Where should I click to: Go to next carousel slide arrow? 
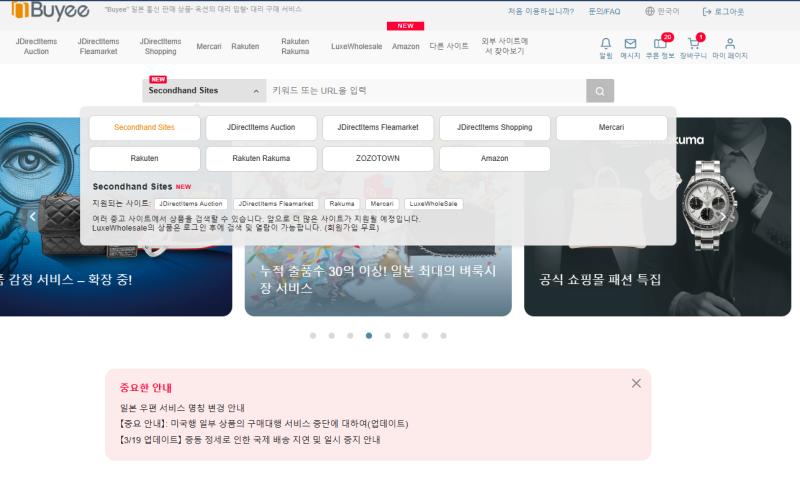tap(723, 217)
